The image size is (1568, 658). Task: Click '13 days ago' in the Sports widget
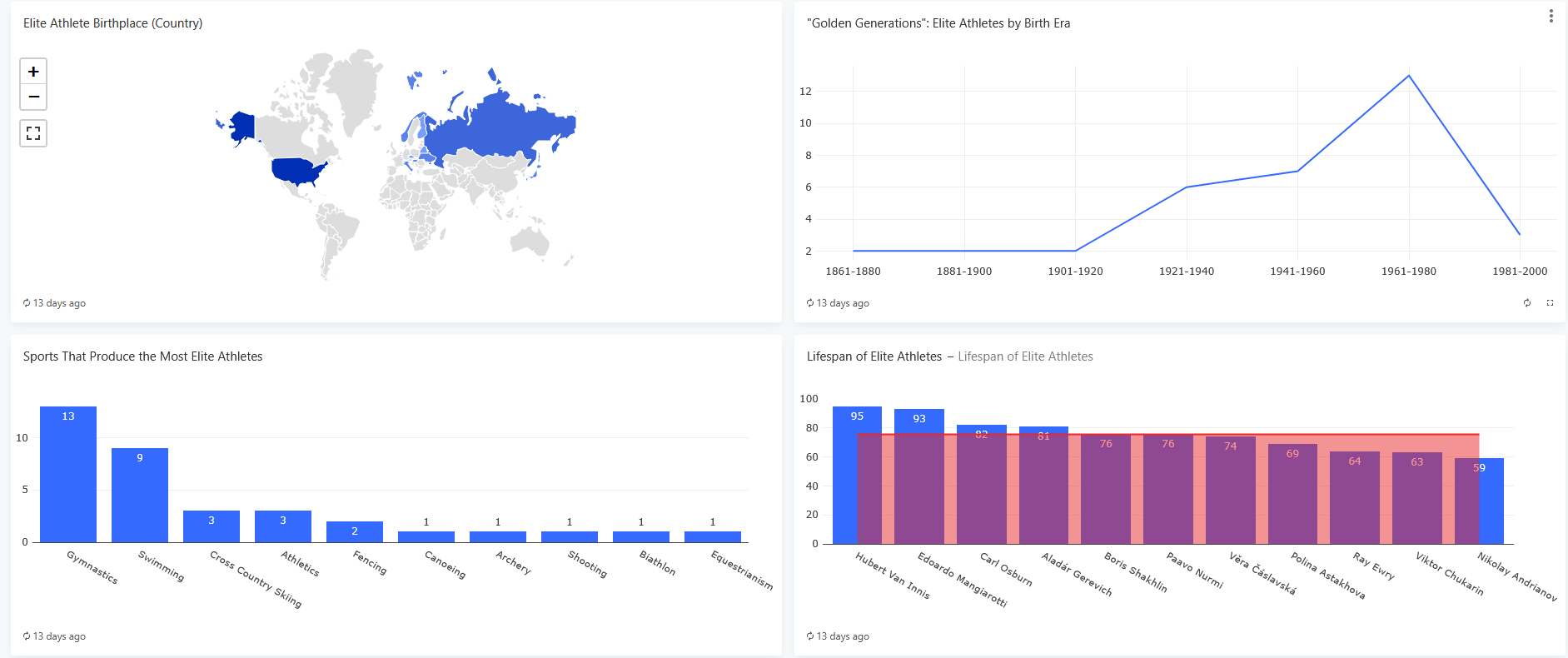58,636
